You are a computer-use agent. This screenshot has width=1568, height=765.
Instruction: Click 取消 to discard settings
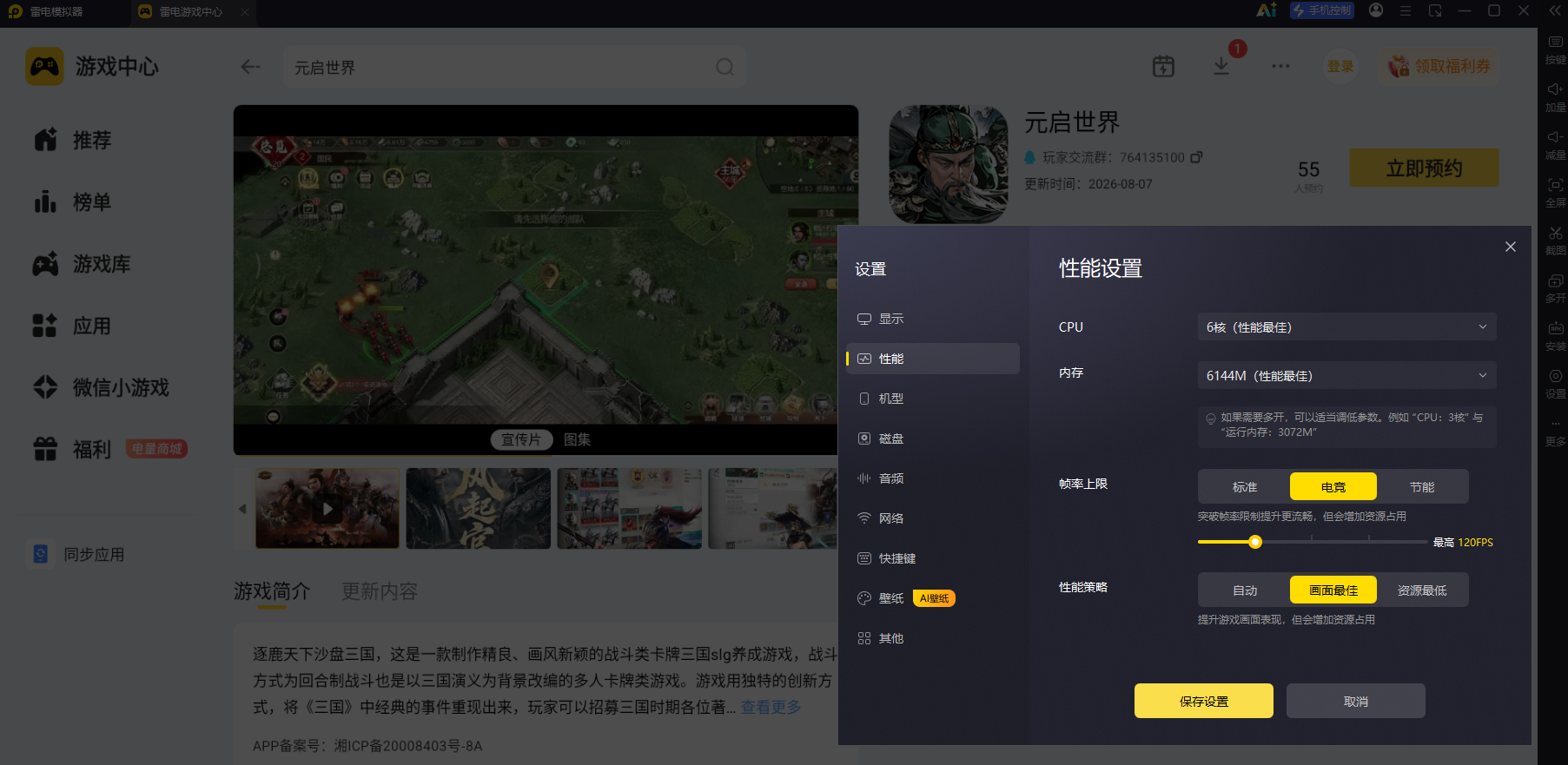(1356, 701)
